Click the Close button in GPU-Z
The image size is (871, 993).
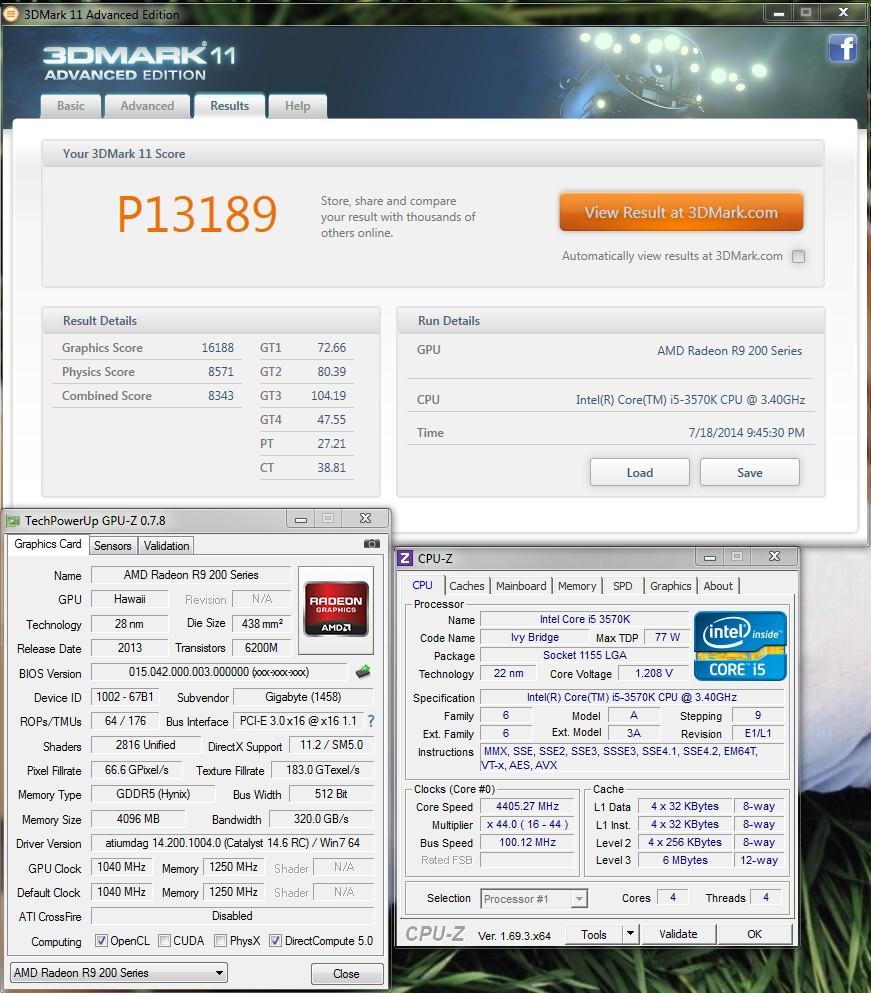tap(346, 973)
